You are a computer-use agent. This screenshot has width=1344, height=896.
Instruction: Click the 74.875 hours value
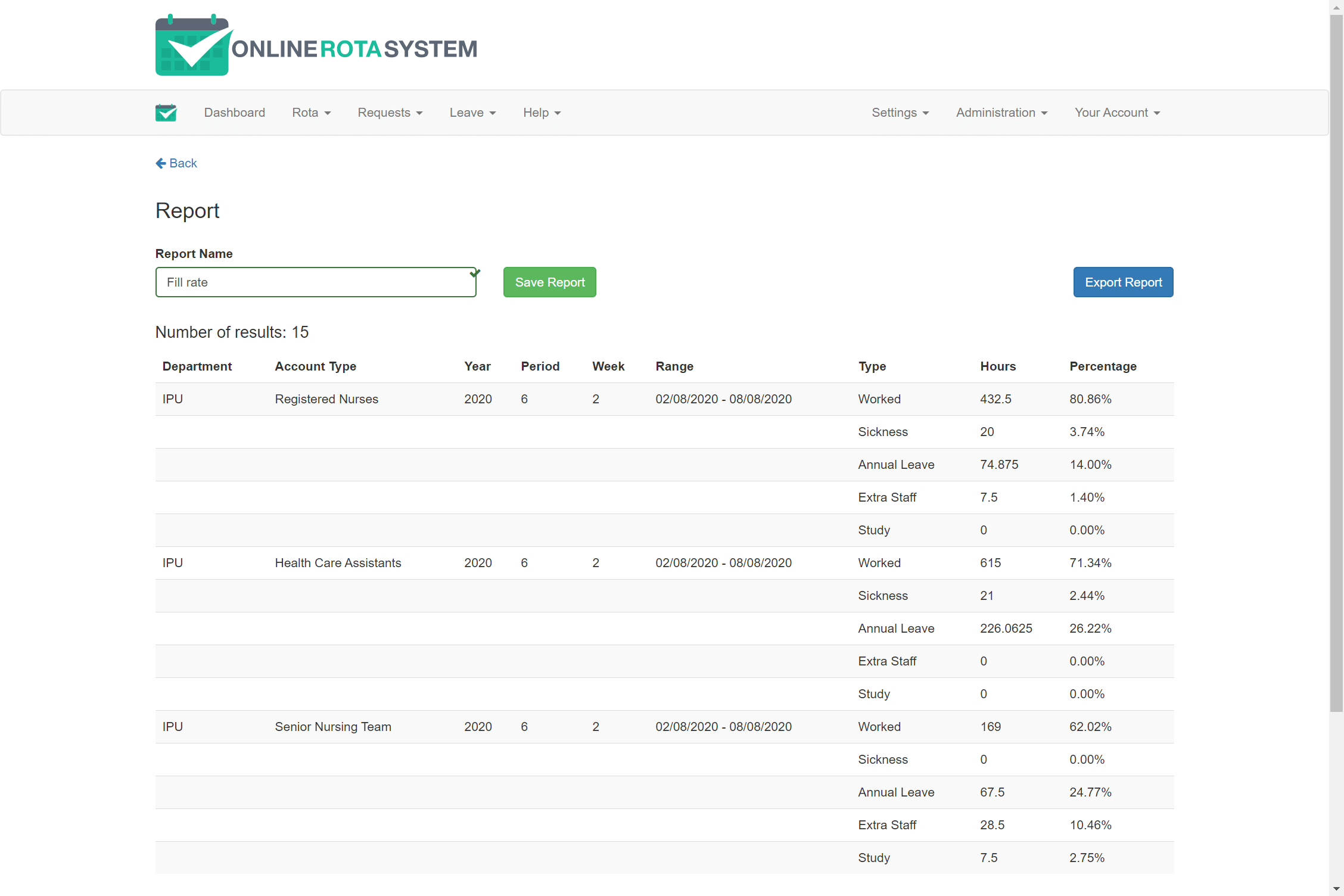[1000, 465]
